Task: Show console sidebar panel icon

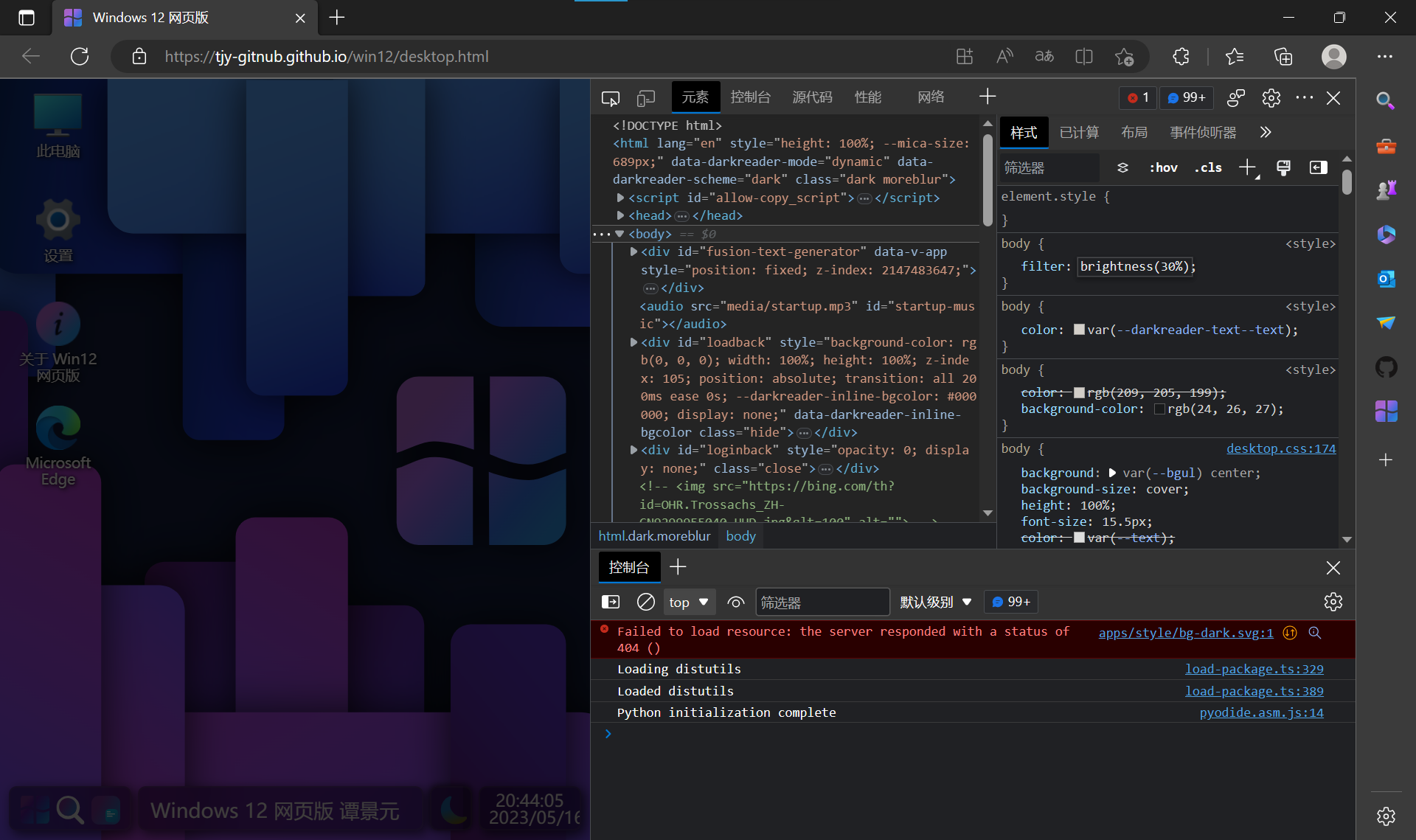Action: pos(611,602)
